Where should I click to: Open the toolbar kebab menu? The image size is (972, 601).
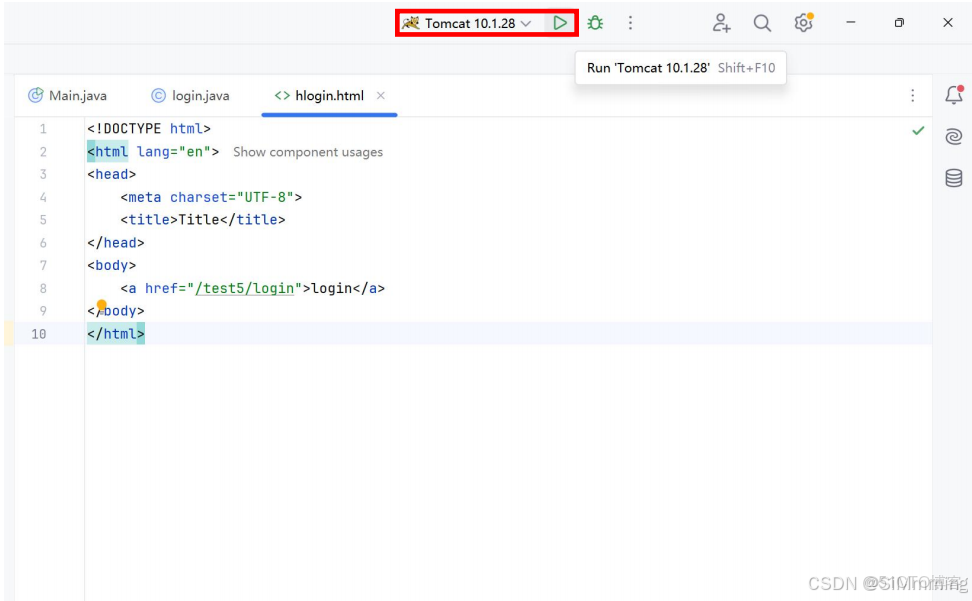click(631, 22)
